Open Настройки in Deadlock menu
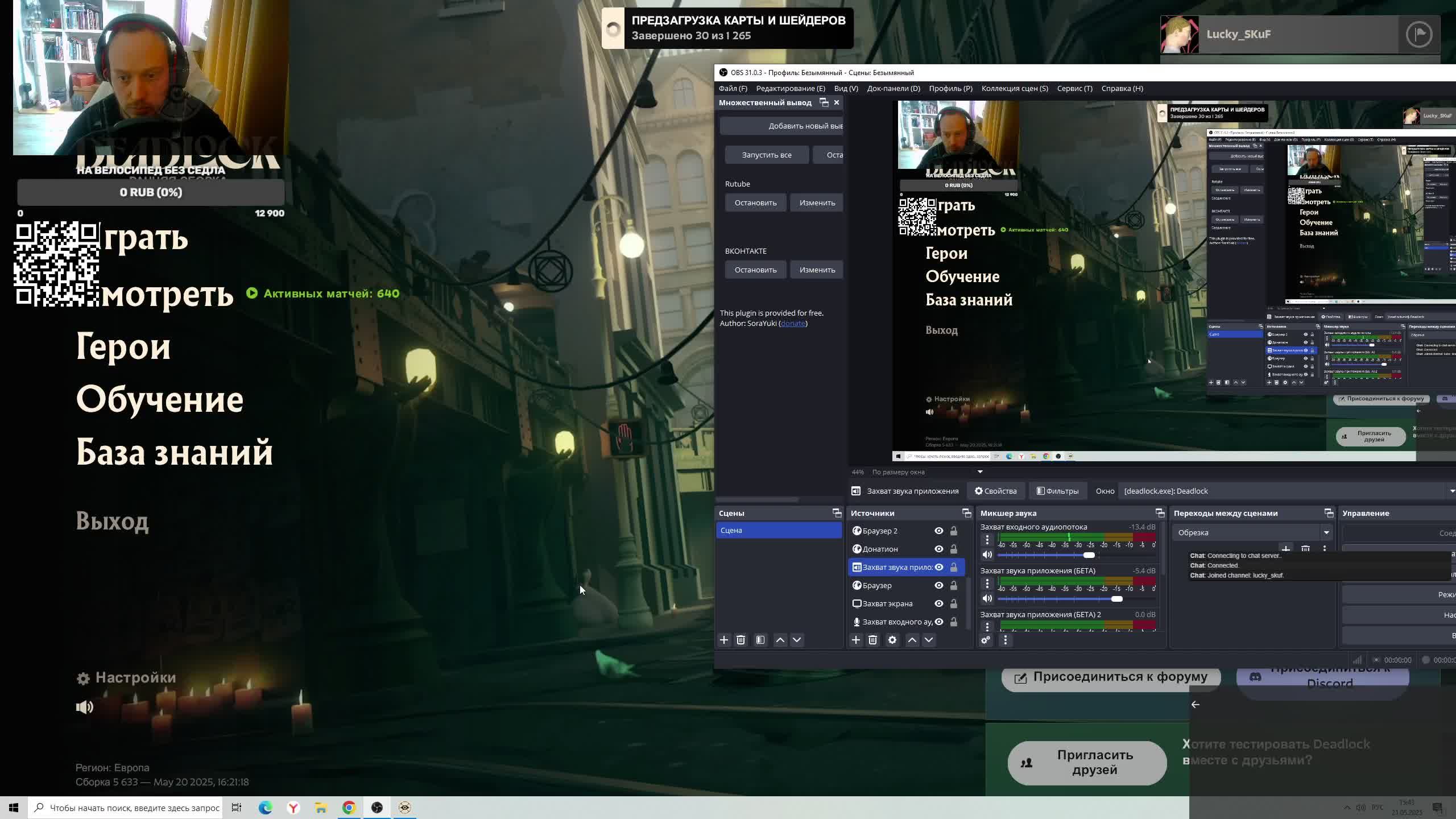 126,677
